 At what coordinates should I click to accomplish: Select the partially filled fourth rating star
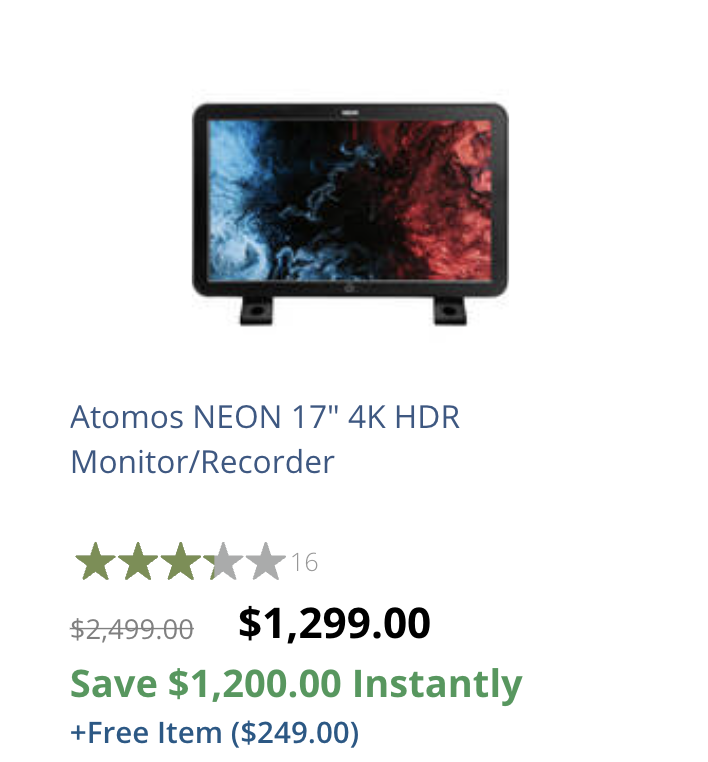tap(223, 561)
